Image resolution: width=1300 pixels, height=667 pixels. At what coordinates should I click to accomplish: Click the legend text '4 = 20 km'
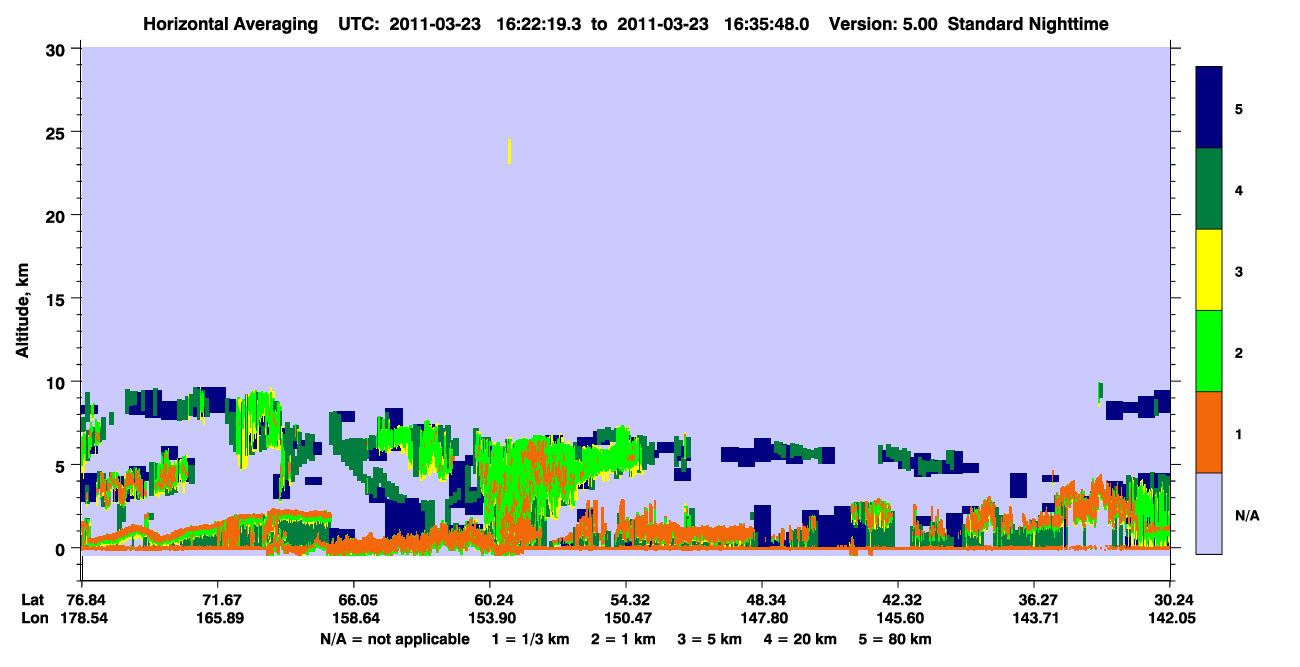point(801,639)
